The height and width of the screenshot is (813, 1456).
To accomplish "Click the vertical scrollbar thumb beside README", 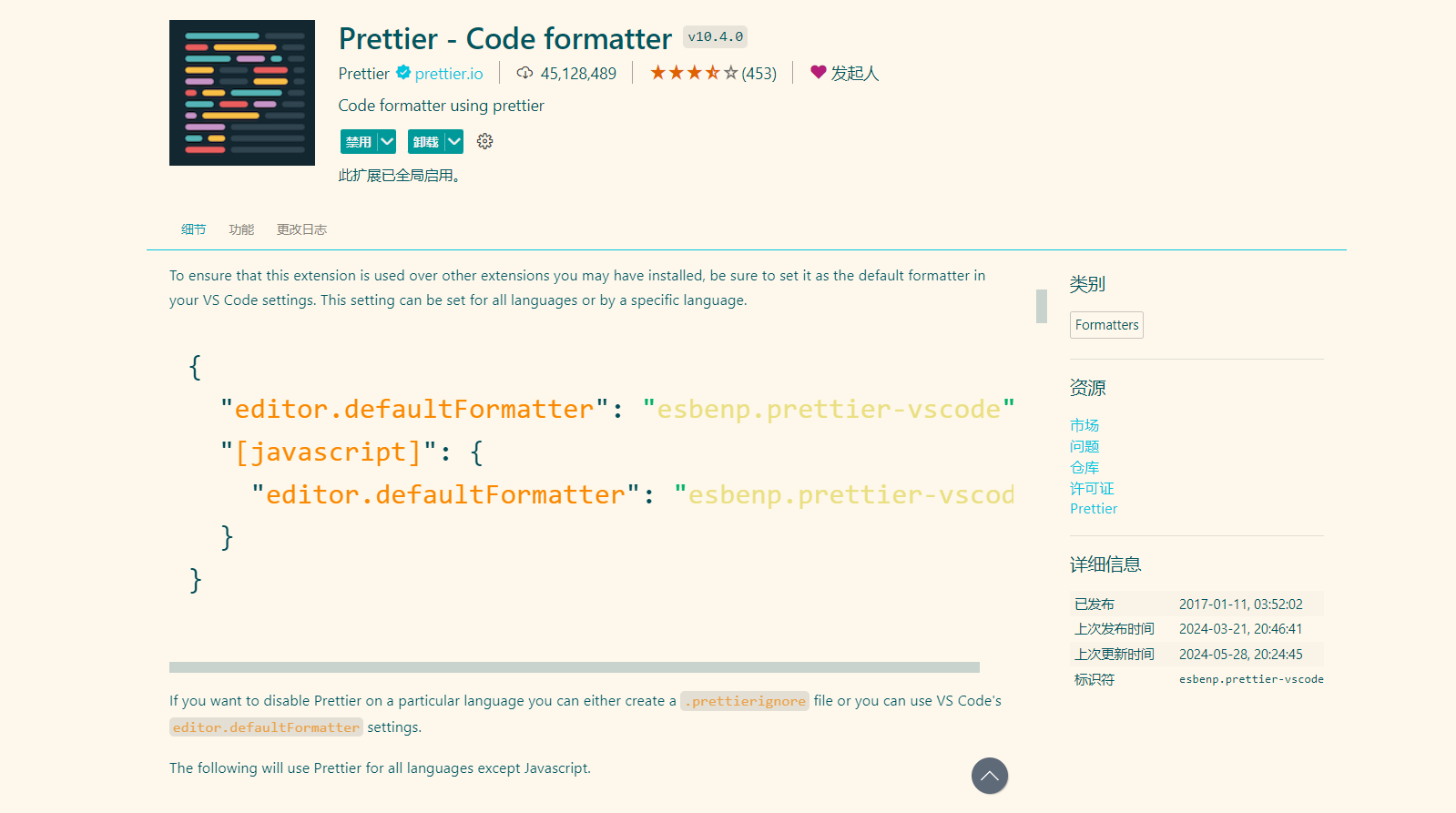I will click(x=1042, y=306).
